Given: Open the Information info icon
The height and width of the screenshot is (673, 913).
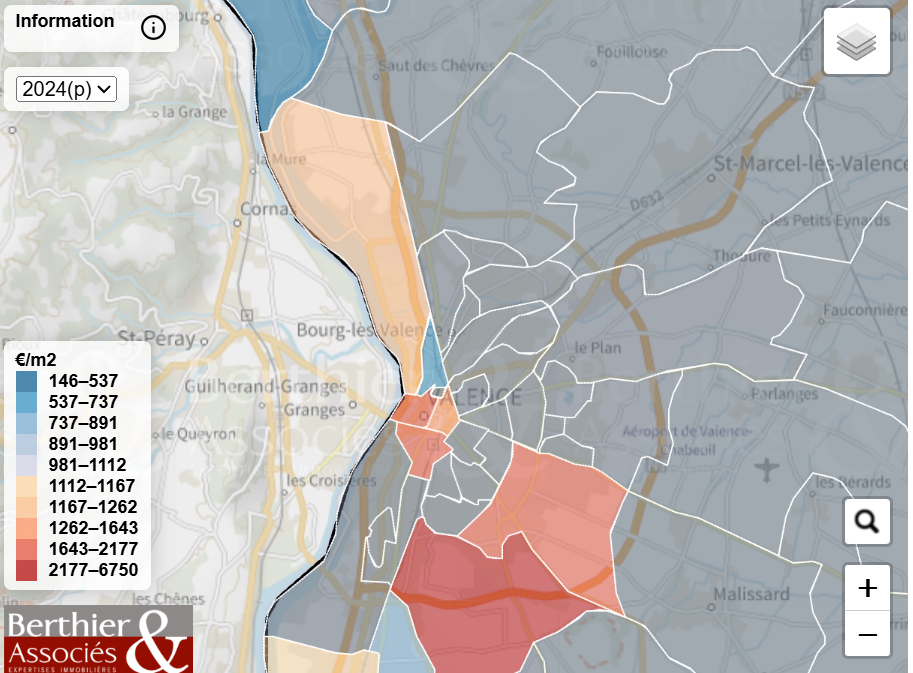Looking at the screenshot, I should [153, 28].
